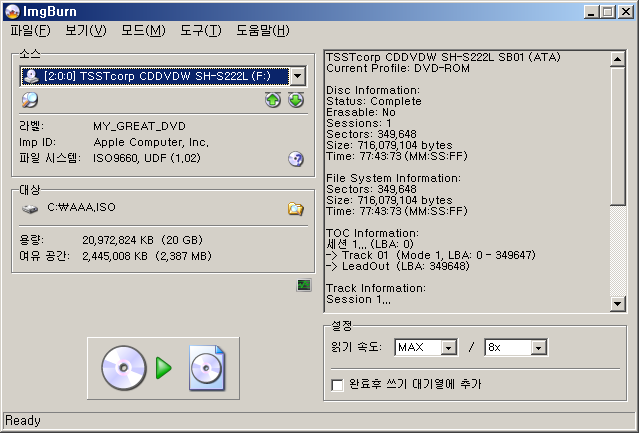Click the destination path C:￦AAA.ISO

click(x=82, y=207)
